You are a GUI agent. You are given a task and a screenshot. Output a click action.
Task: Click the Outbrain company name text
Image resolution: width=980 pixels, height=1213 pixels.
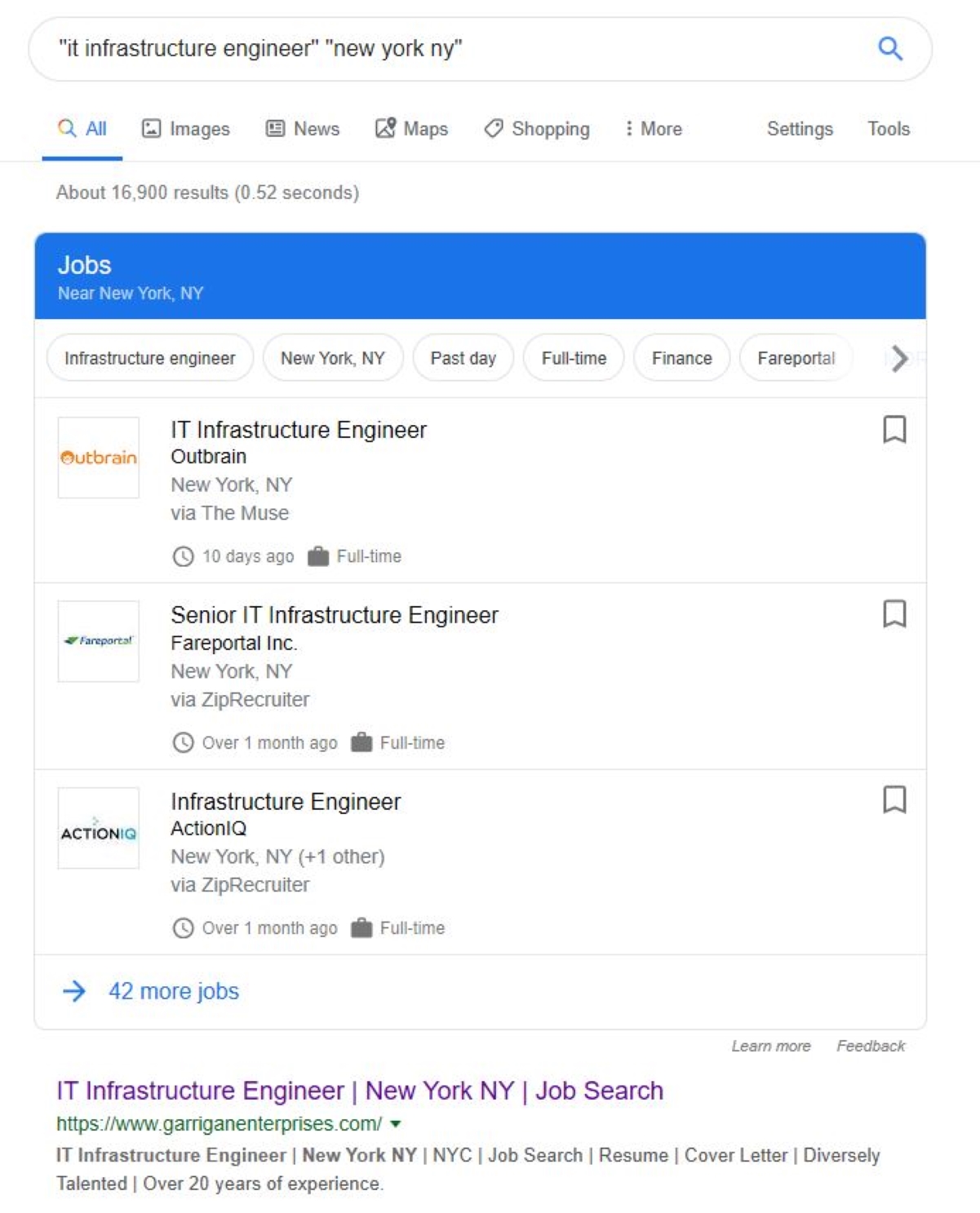click(x=208, y=457)
